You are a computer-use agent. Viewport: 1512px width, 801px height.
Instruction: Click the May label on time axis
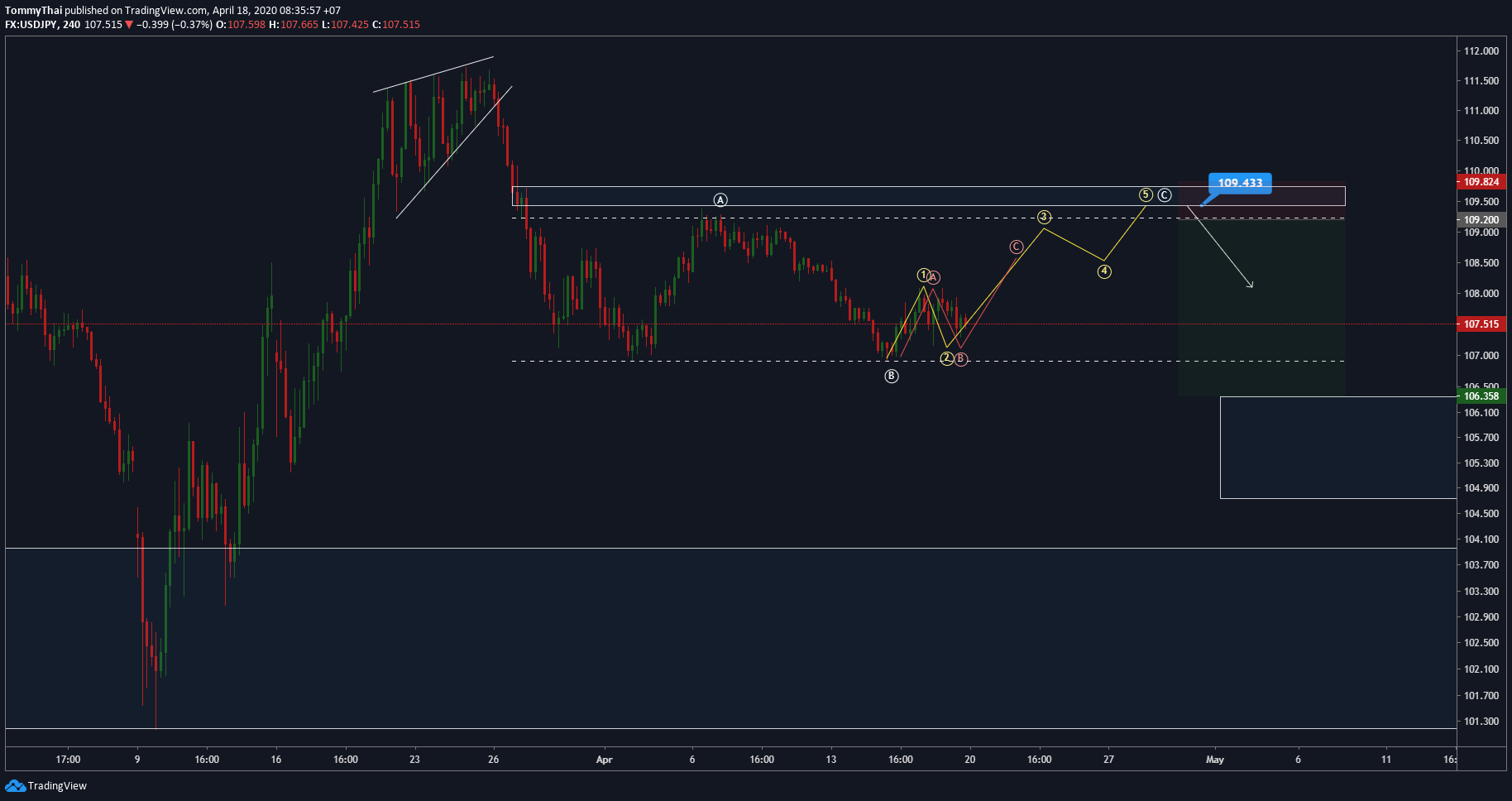click(x=1215, y=760)
